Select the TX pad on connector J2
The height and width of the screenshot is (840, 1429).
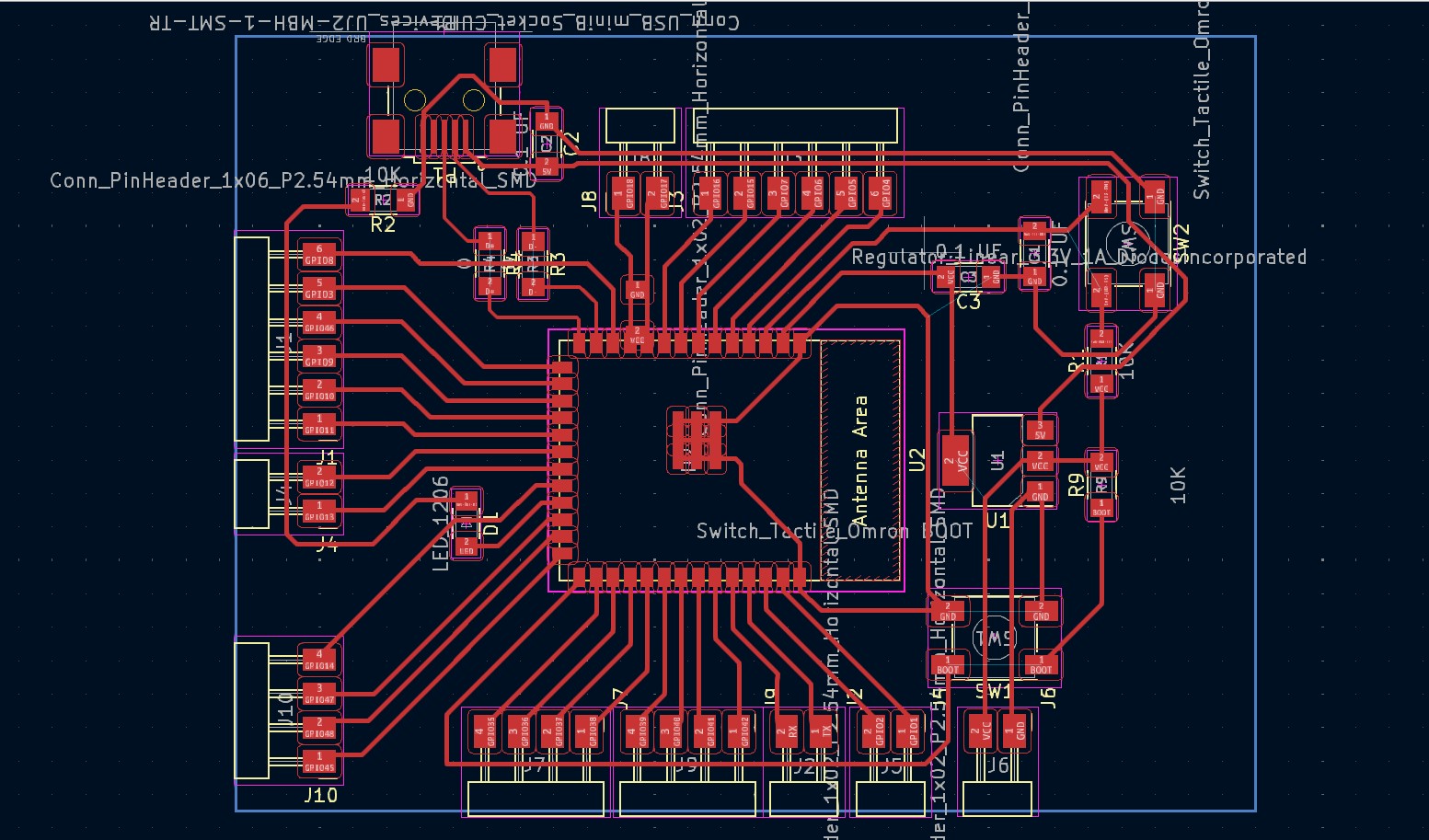(x=822, y=731)
